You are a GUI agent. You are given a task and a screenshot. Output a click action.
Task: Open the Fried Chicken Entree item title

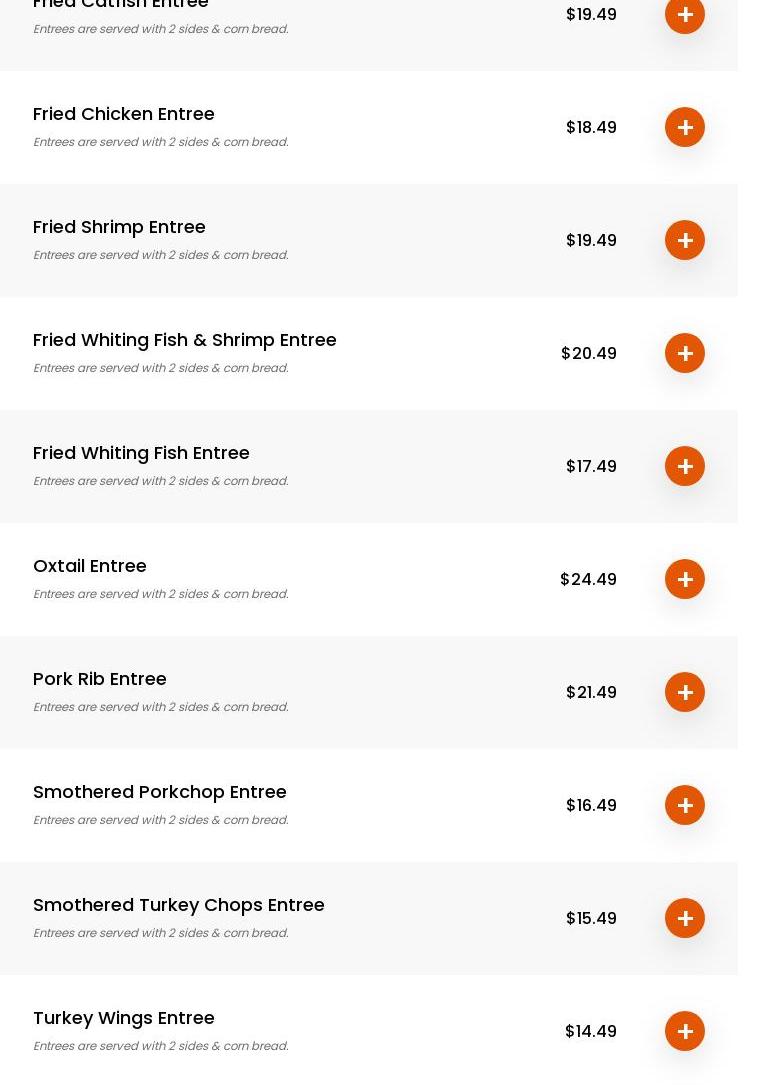pos(124,114)
